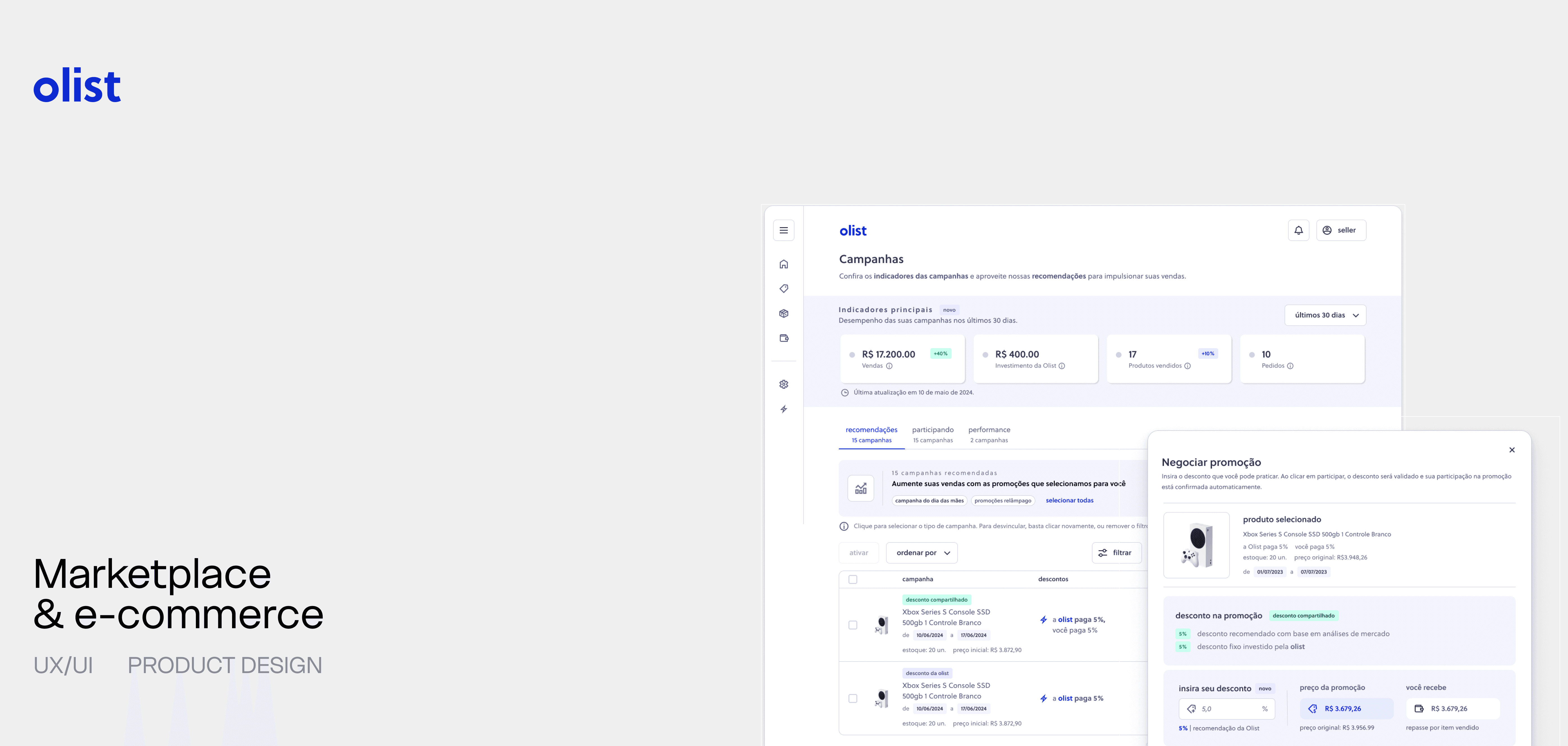Switch to the performance tab
This screenshot has width=1568, height=746.
(x=989, y=434)
